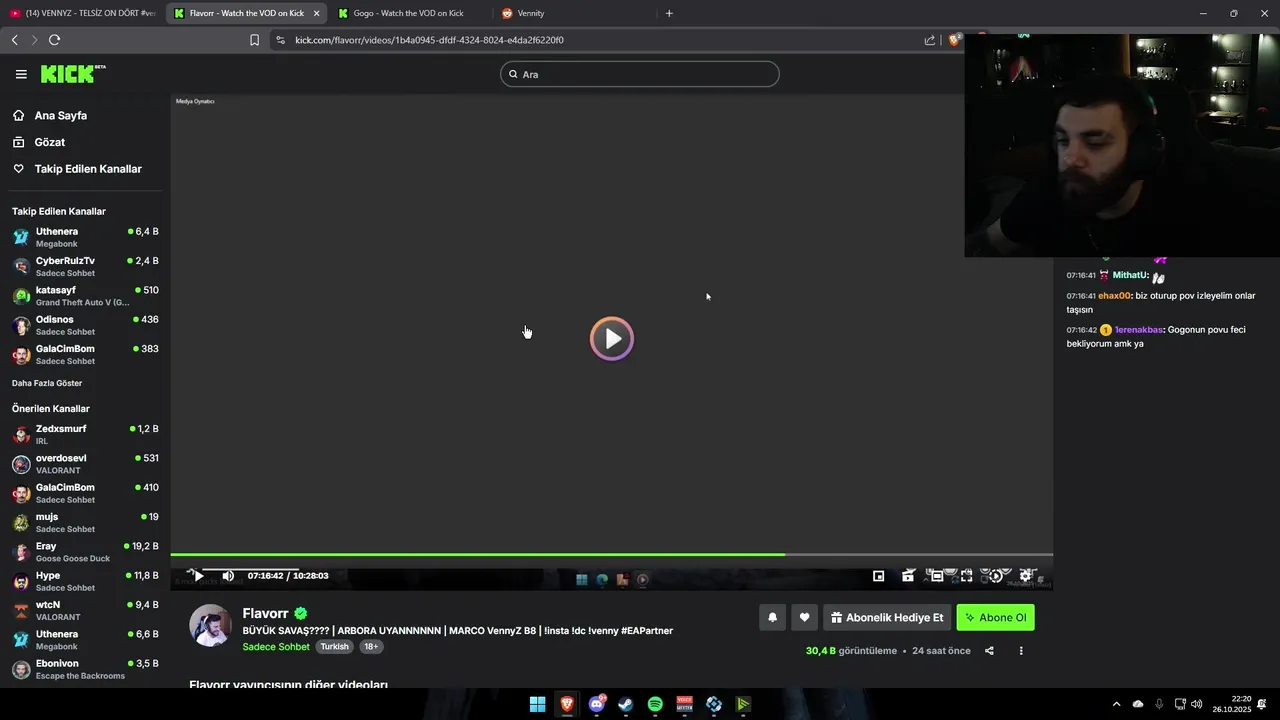The height and width of the screenshot is (720, 1280).
Task: Open the Sadece Sohbet category link under the title
Action: coord(276,647)
